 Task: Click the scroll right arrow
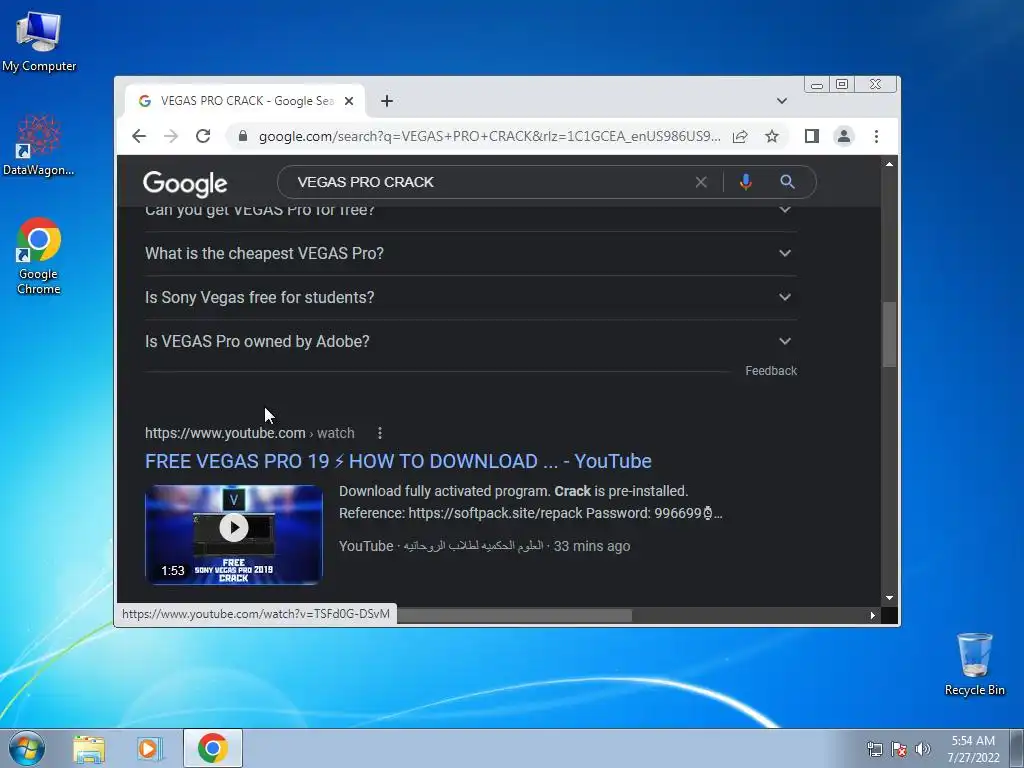[872, 615]
